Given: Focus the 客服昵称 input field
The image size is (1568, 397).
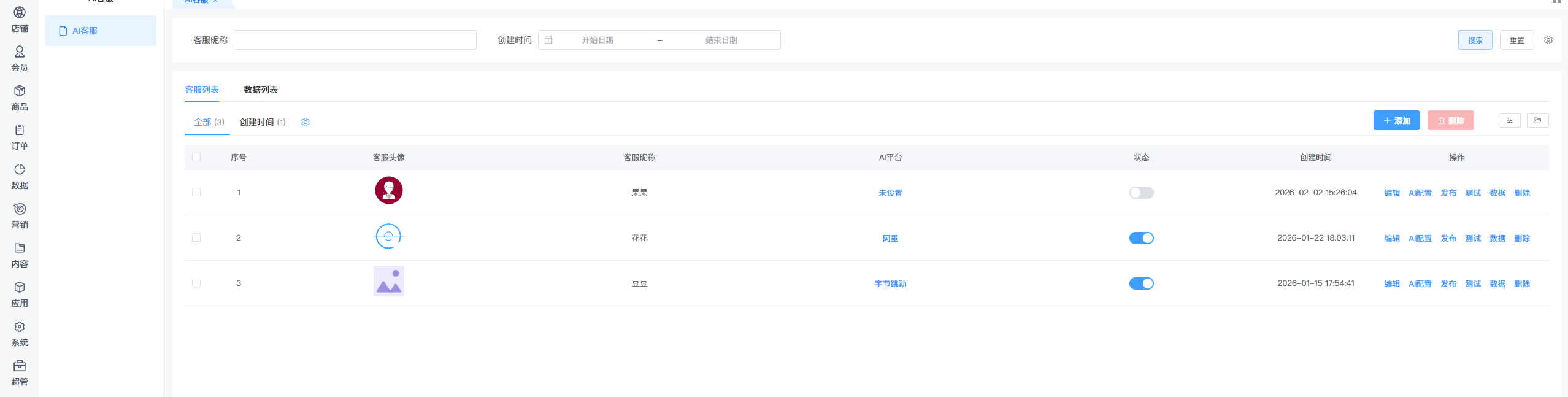Looking at the screenshot, I should 355,40.
